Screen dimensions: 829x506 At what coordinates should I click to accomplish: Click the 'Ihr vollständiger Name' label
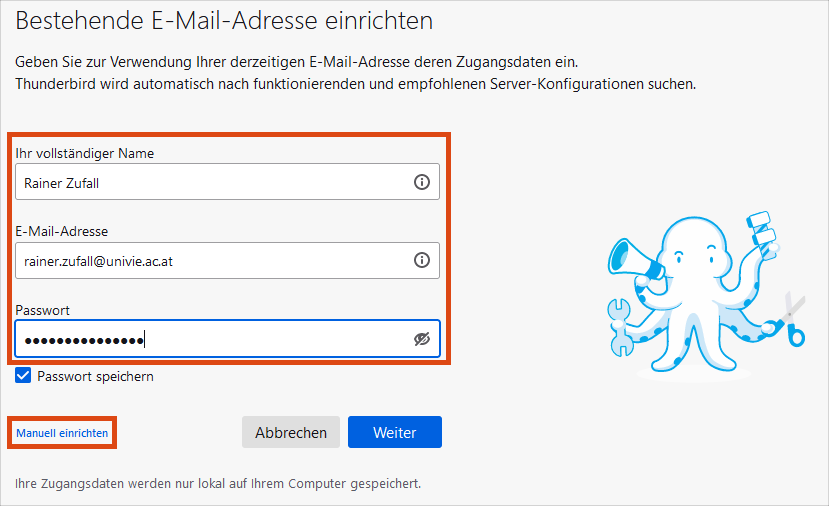click(85, 153)
